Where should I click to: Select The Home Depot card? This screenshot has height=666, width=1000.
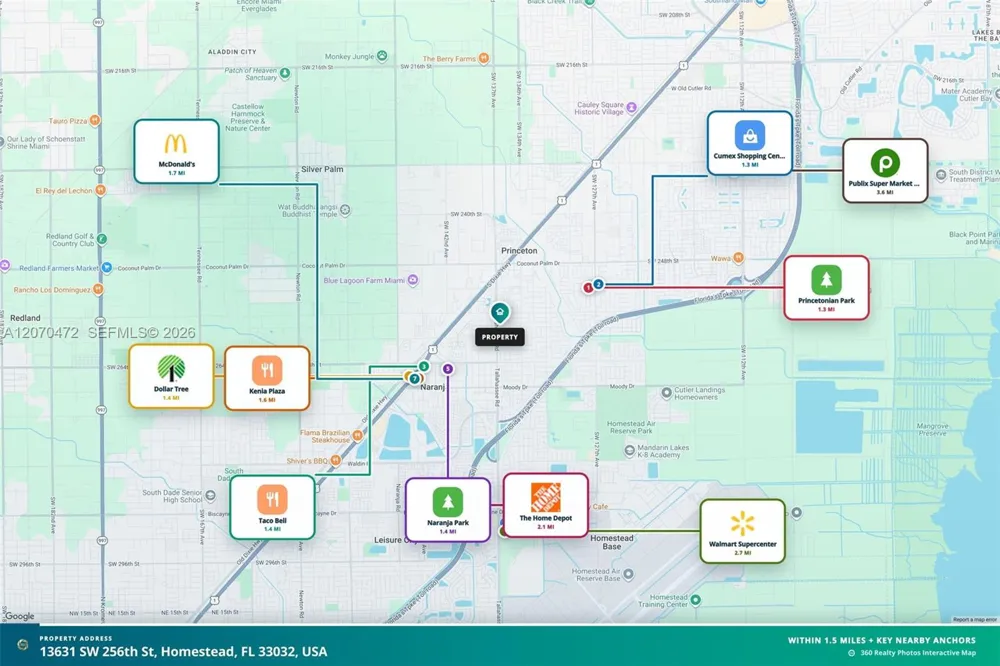tap(546, 505)
